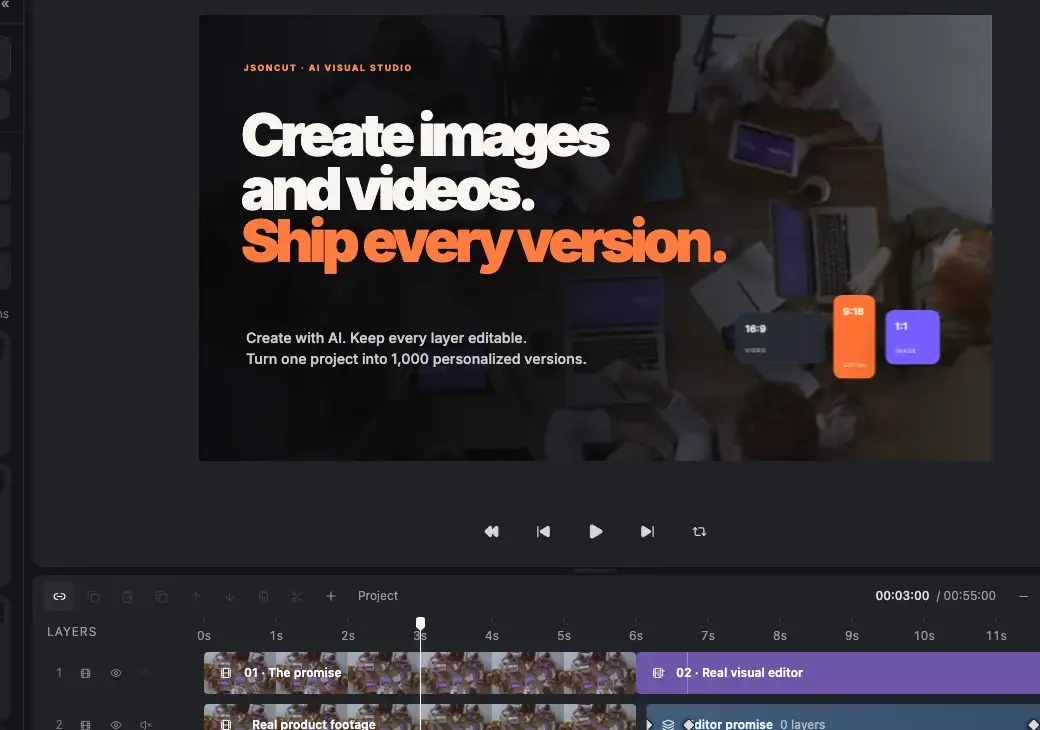
Task: Click the 'Create images and videos.' headline
Action: [425, 162]
